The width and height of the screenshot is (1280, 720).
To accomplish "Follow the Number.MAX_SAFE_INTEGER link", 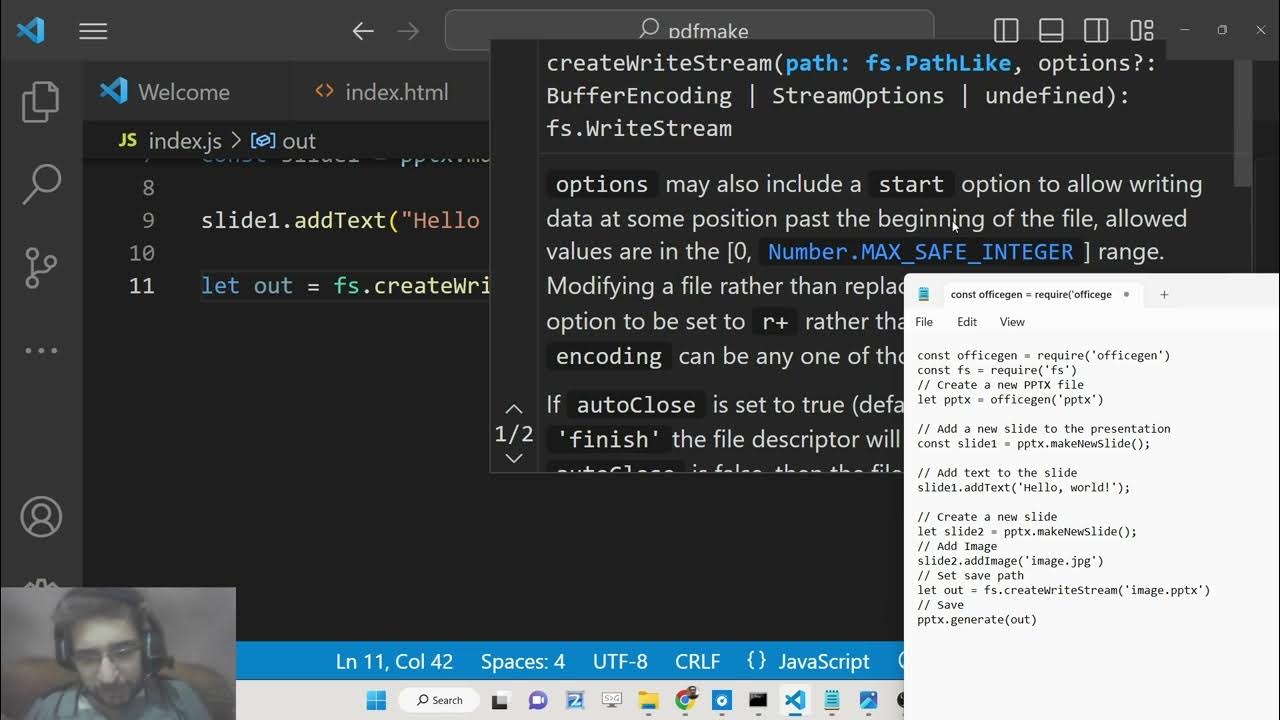I will click(x=920, y=252).
